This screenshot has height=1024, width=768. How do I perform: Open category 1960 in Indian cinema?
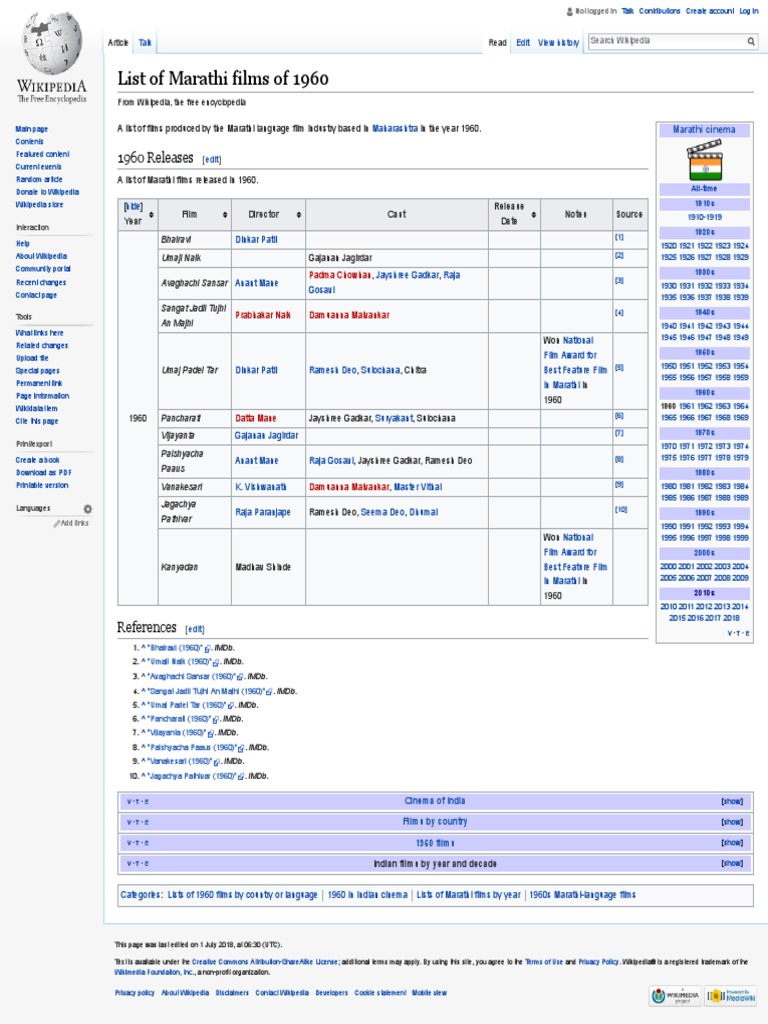click(368, 895)
